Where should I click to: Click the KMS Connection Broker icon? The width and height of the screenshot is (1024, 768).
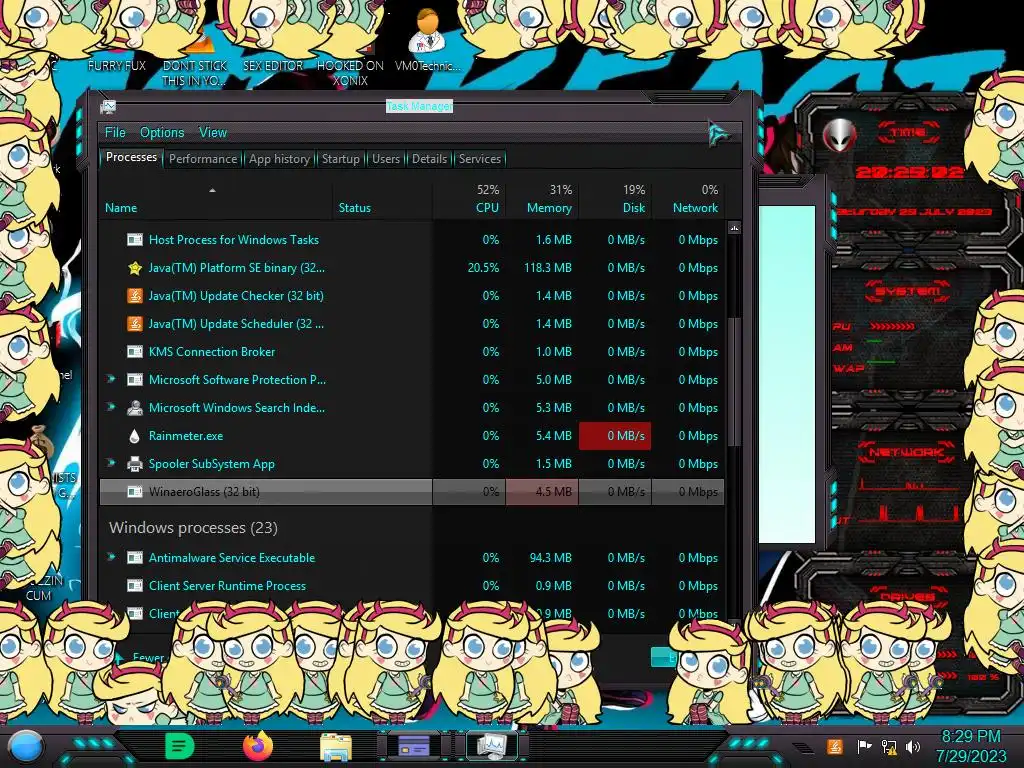coord(135,352)
